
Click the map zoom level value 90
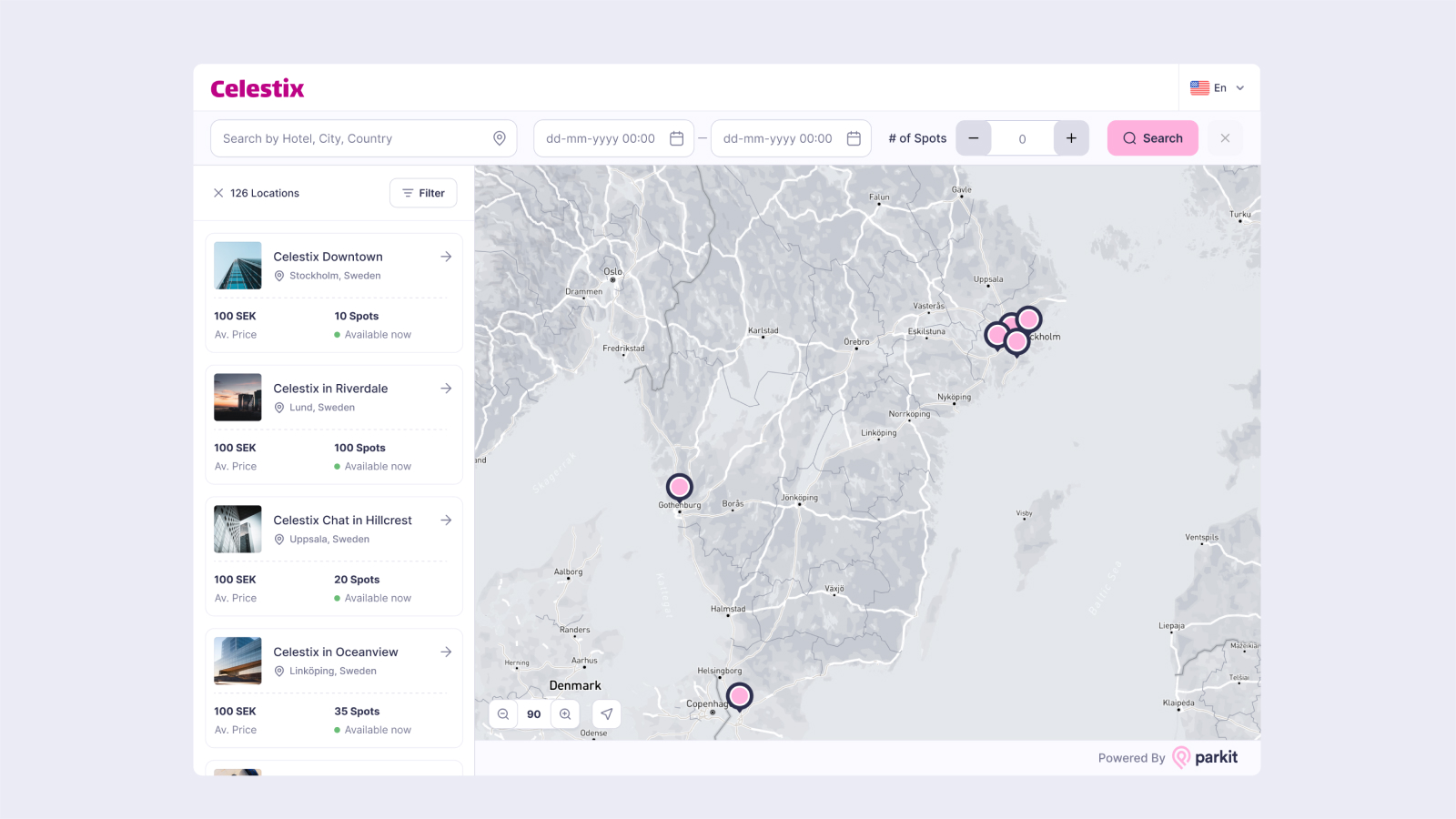pyautogui.click(x=534, y=714)
